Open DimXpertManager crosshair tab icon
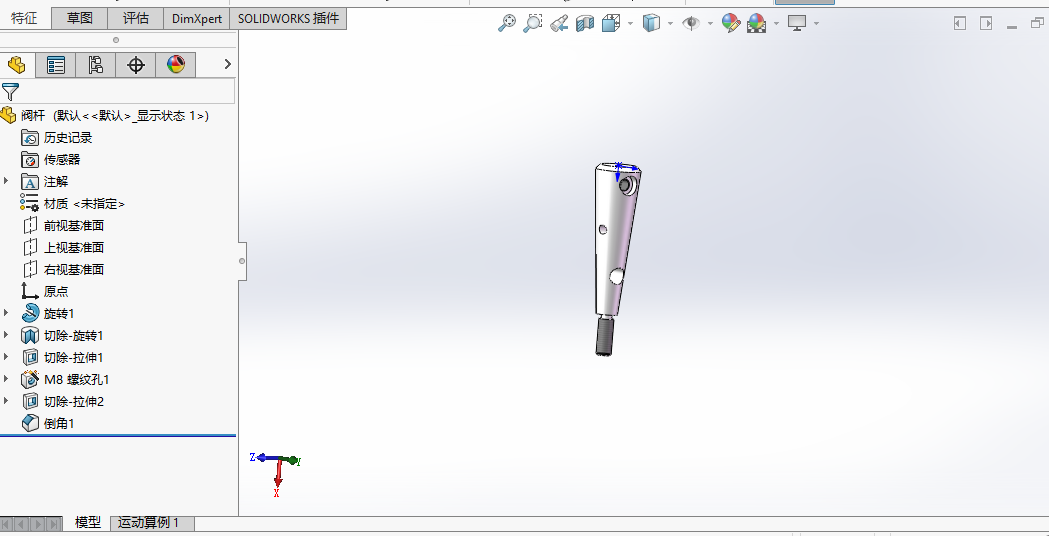 (x=136, y=65)
